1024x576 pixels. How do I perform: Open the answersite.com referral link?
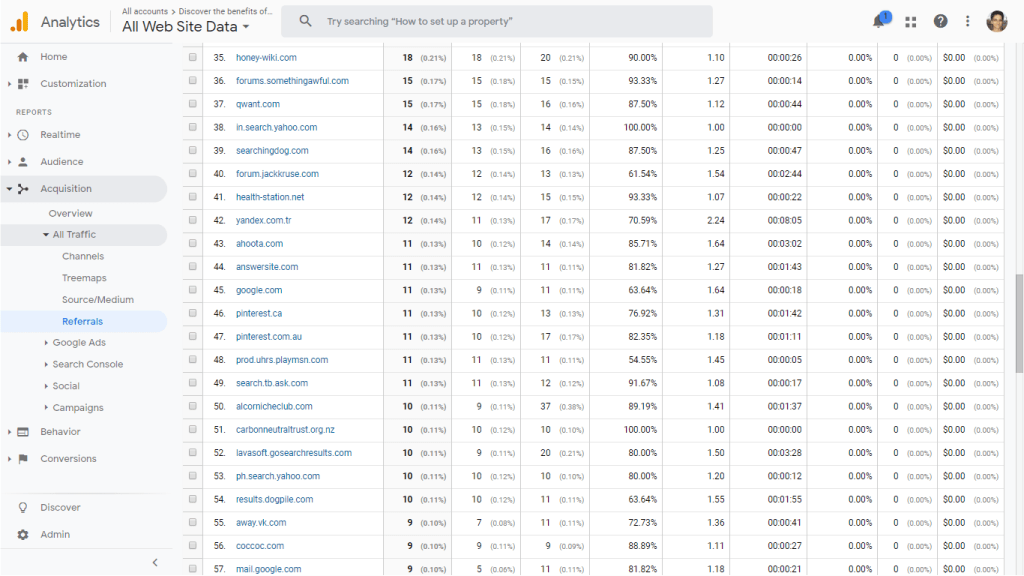coord(266,267)
